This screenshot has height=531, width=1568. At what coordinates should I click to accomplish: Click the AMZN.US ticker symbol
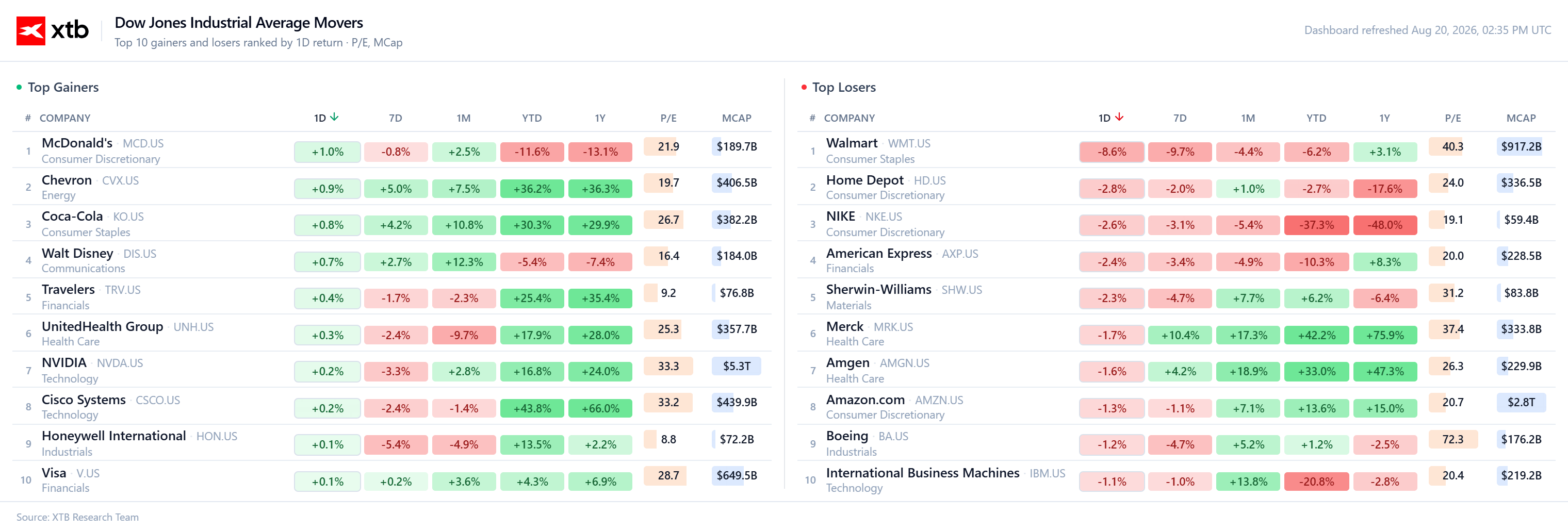[939, 400]
